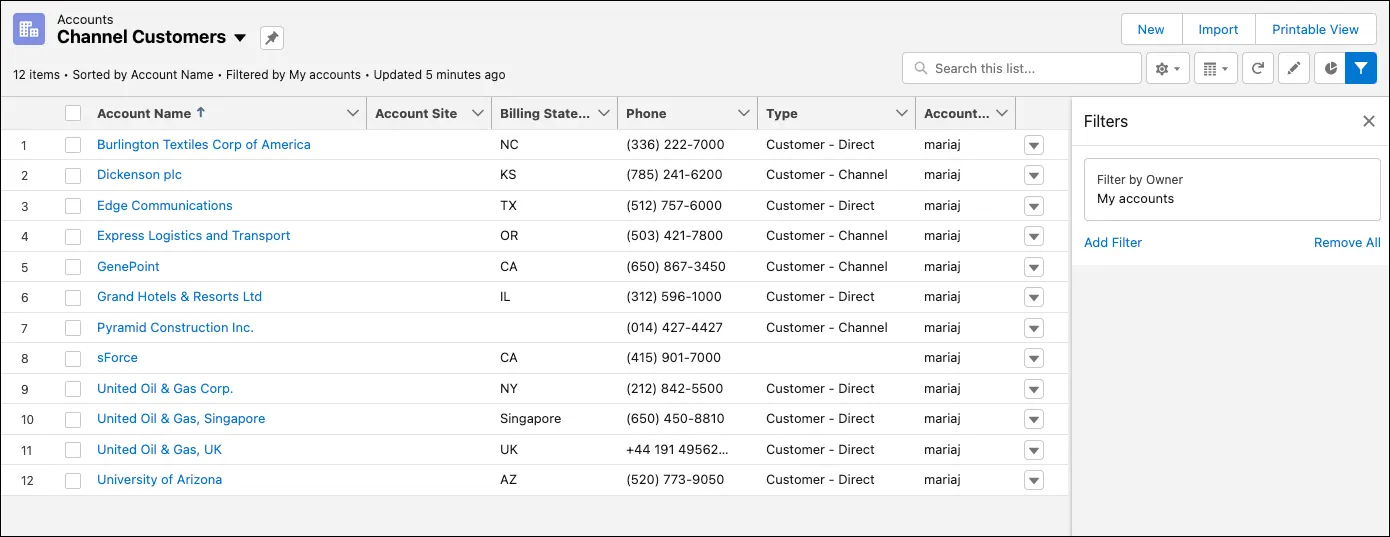Open row actions for Pyramid Construction Inc.
Viewport: 1390px width, 537px height.
pyautogui.click(x=1034, y=328)
